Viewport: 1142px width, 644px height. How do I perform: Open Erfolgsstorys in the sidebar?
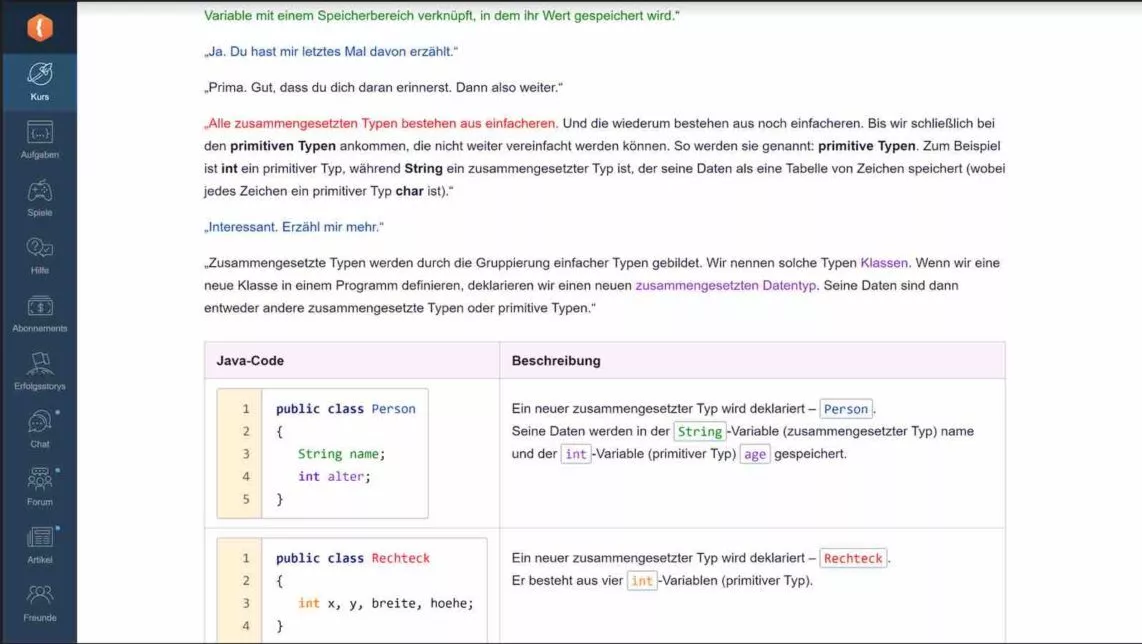39,372
